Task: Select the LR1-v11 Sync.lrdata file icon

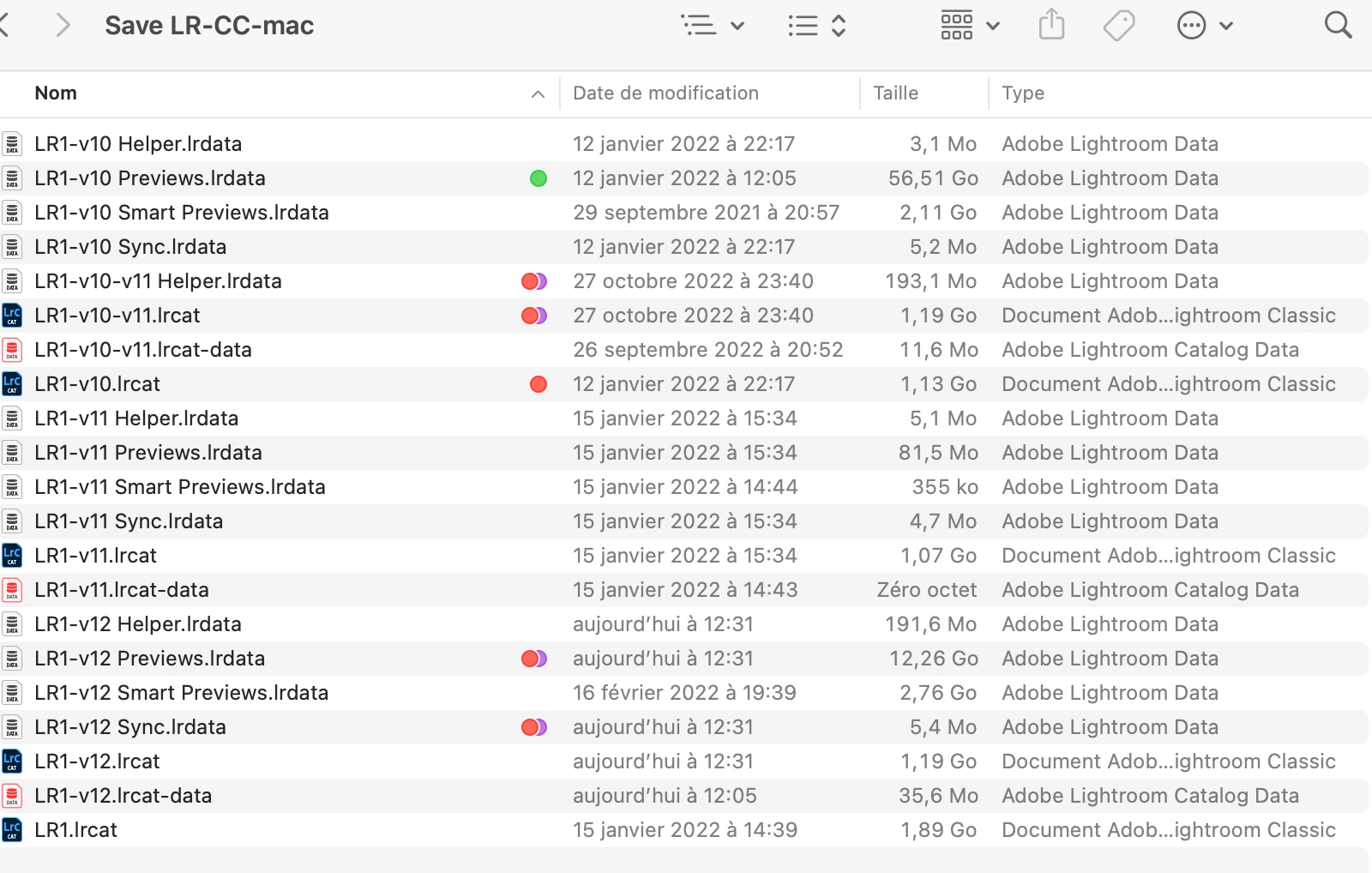Action: pos(12,521)
